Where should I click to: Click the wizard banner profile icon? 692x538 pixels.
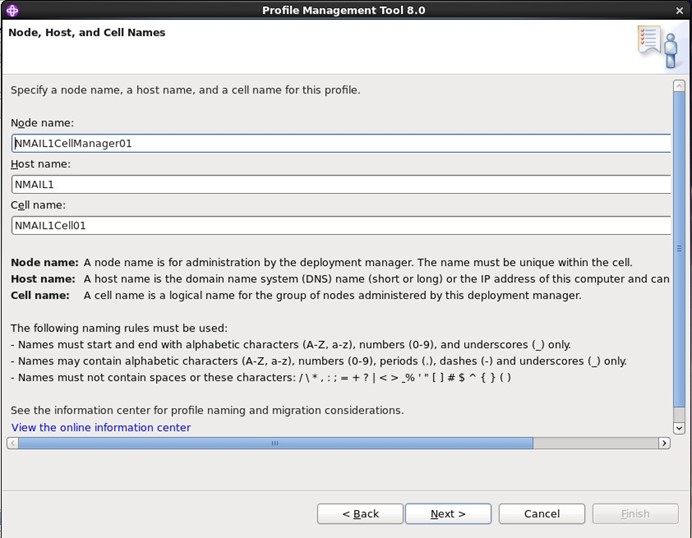657,45
